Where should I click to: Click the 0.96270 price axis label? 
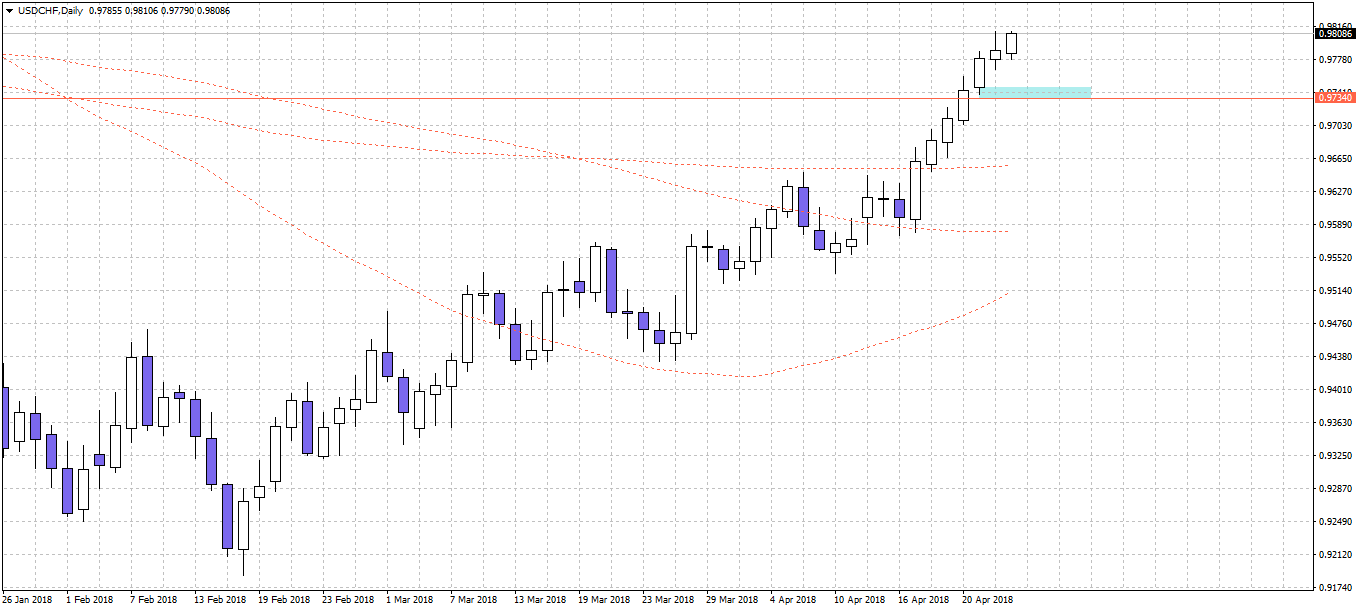tap(1337, 192)
